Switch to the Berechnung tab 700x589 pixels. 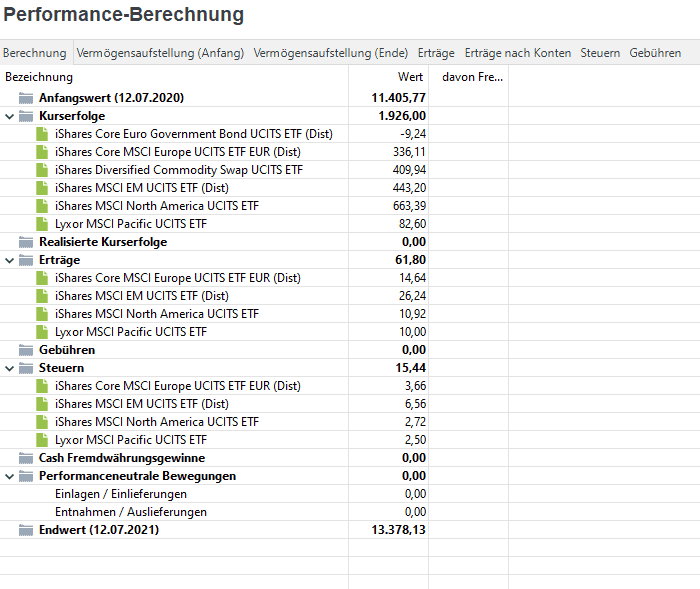pyautogui.click(x=34, y=53)
